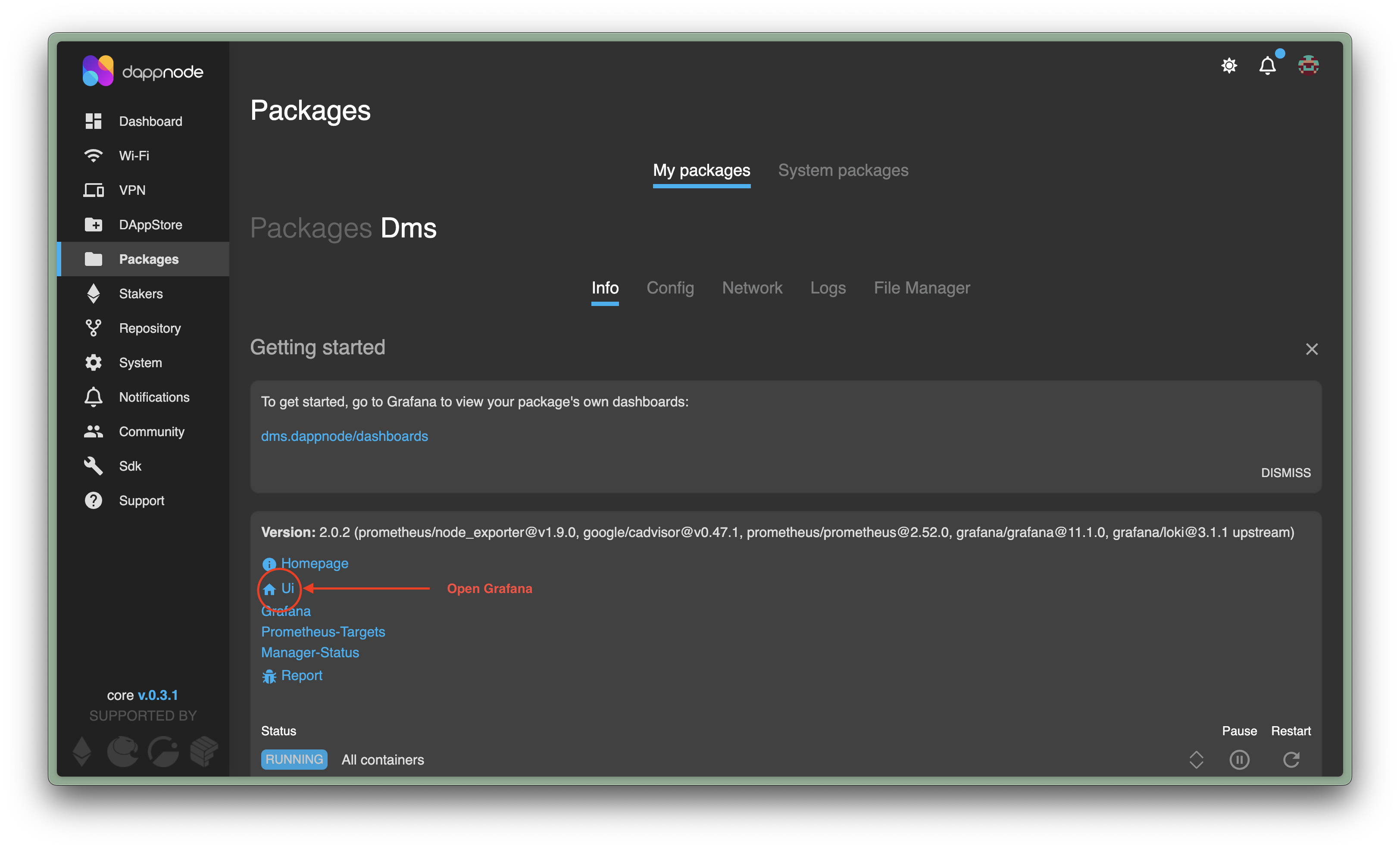The width and height of the screenshot is (1400, 849).
Task: Open the Grafana link
Action: tap(286, 611)
